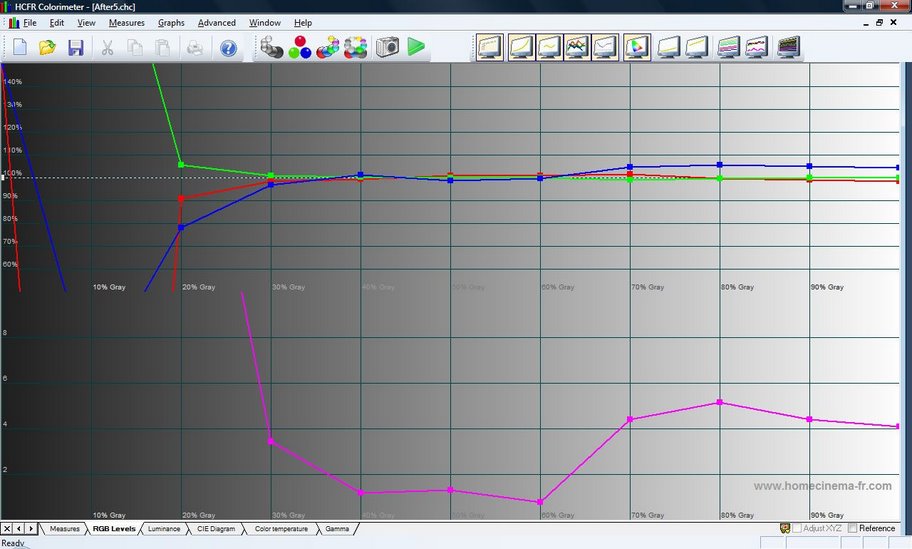The width and height of the screenshot is (912, 549).
Task: Click the Copy icon in the toolbar
Action: click(x=135, y=47)
